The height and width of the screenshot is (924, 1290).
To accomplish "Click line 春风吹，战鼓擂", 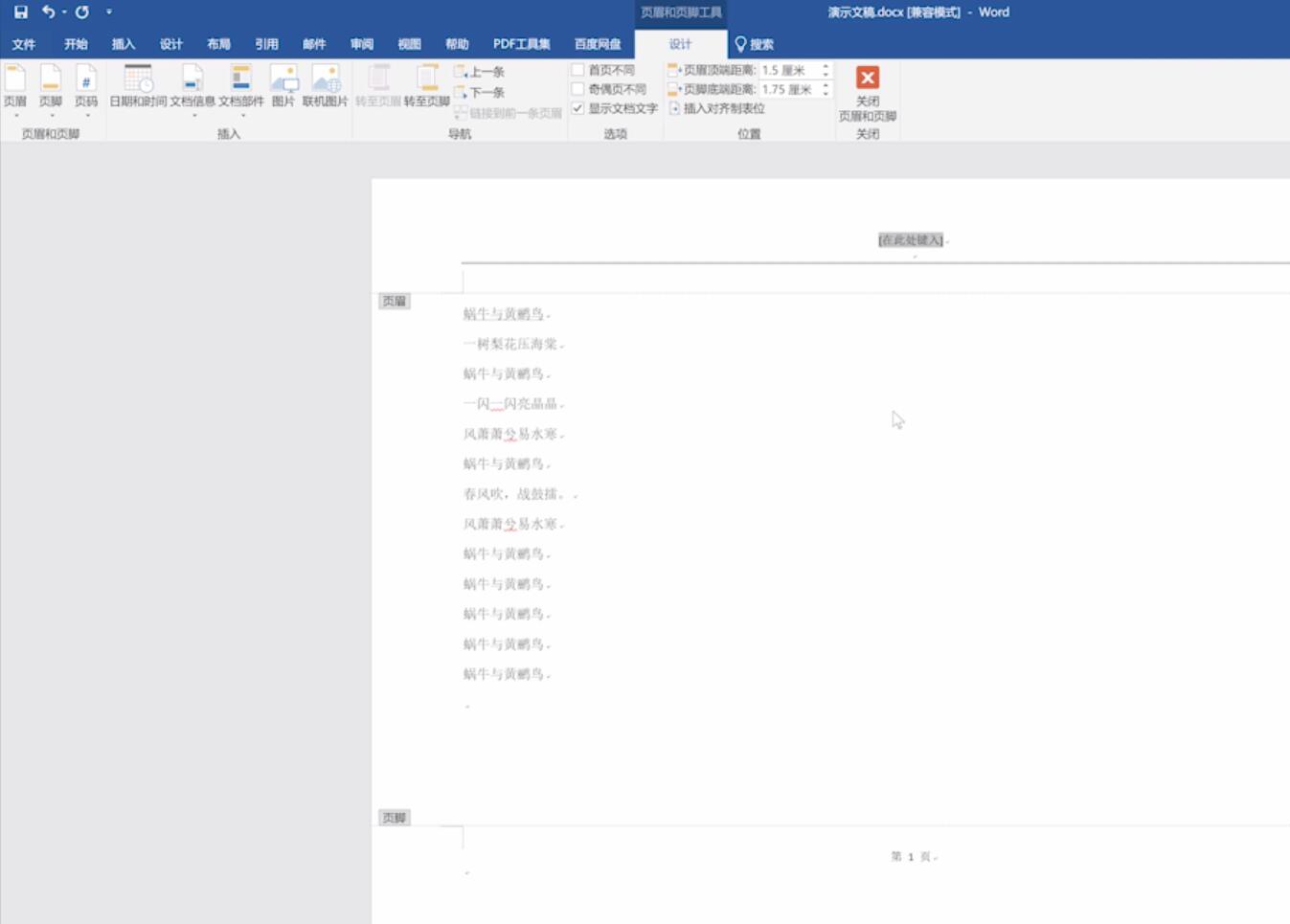I will tap(516, 494).
